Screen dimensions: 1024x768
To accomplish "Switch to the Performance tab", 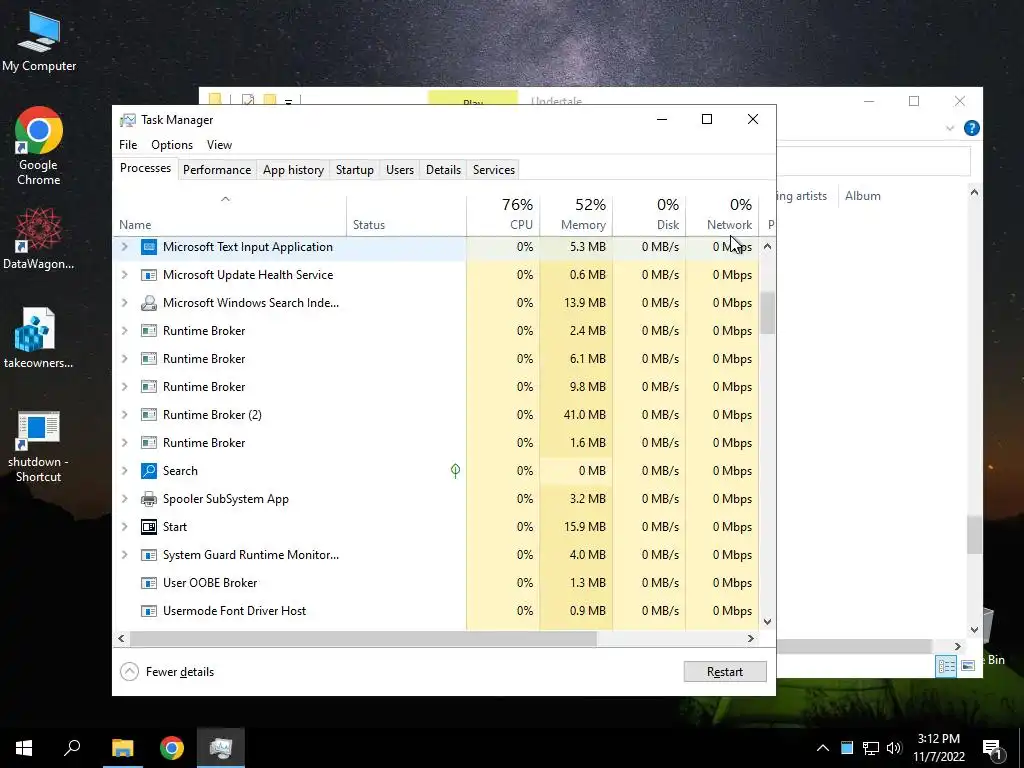I will pos(217,170).
